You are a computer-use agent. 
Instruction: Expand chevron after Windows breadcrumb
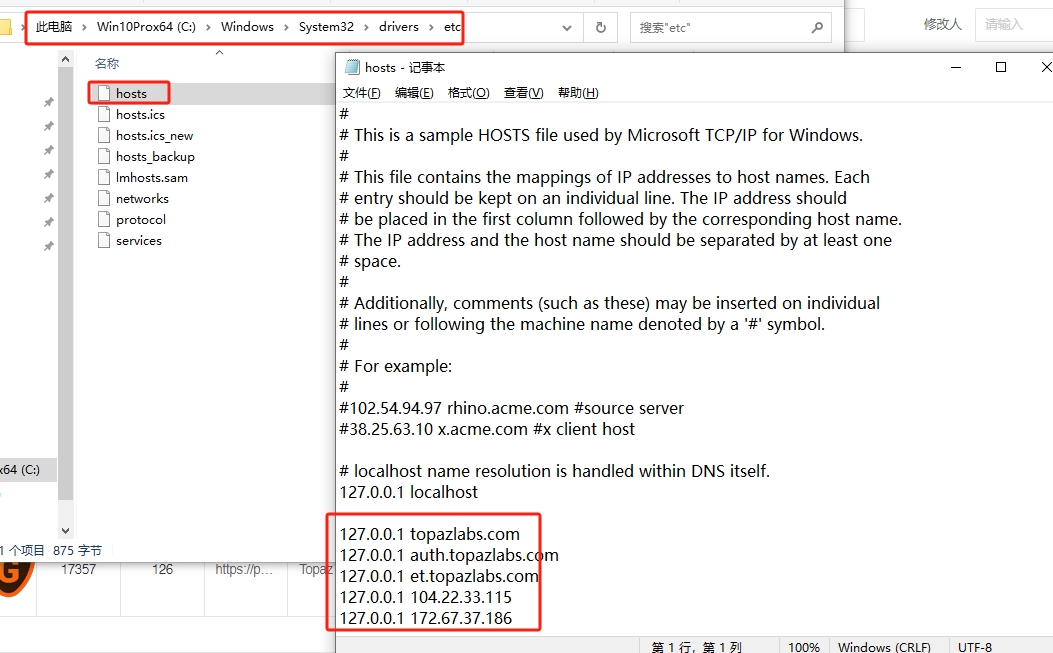click(x=286, y=28)
